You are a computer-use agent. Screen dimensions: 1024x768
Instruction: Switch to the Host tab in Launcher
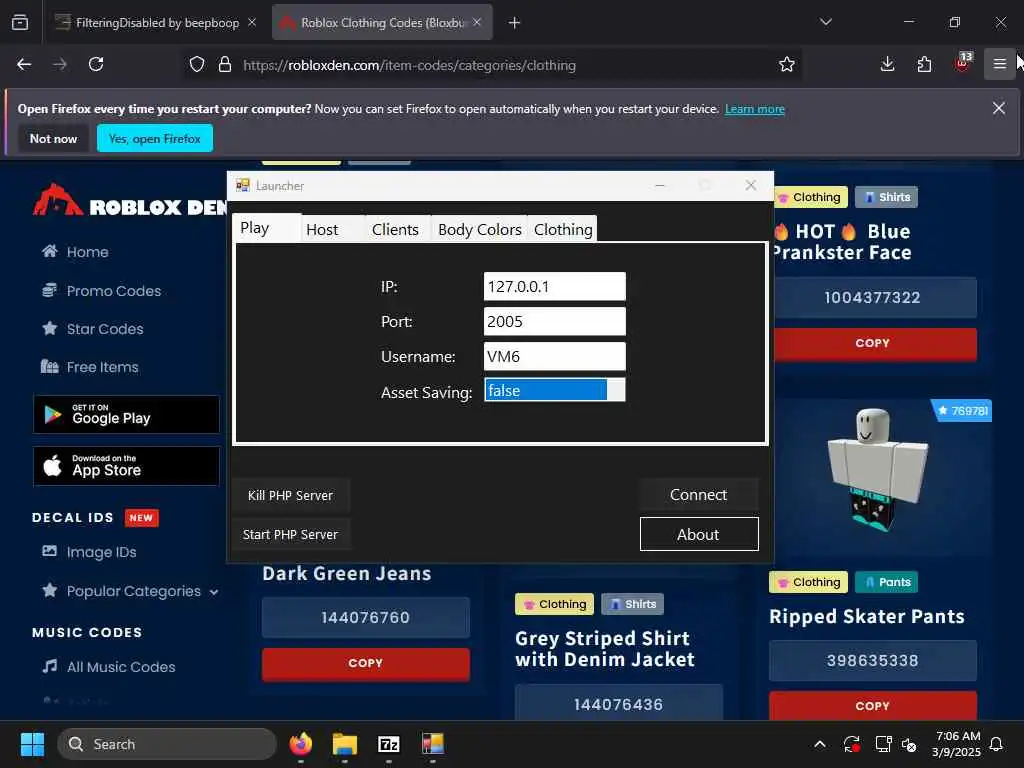(333, 229)
